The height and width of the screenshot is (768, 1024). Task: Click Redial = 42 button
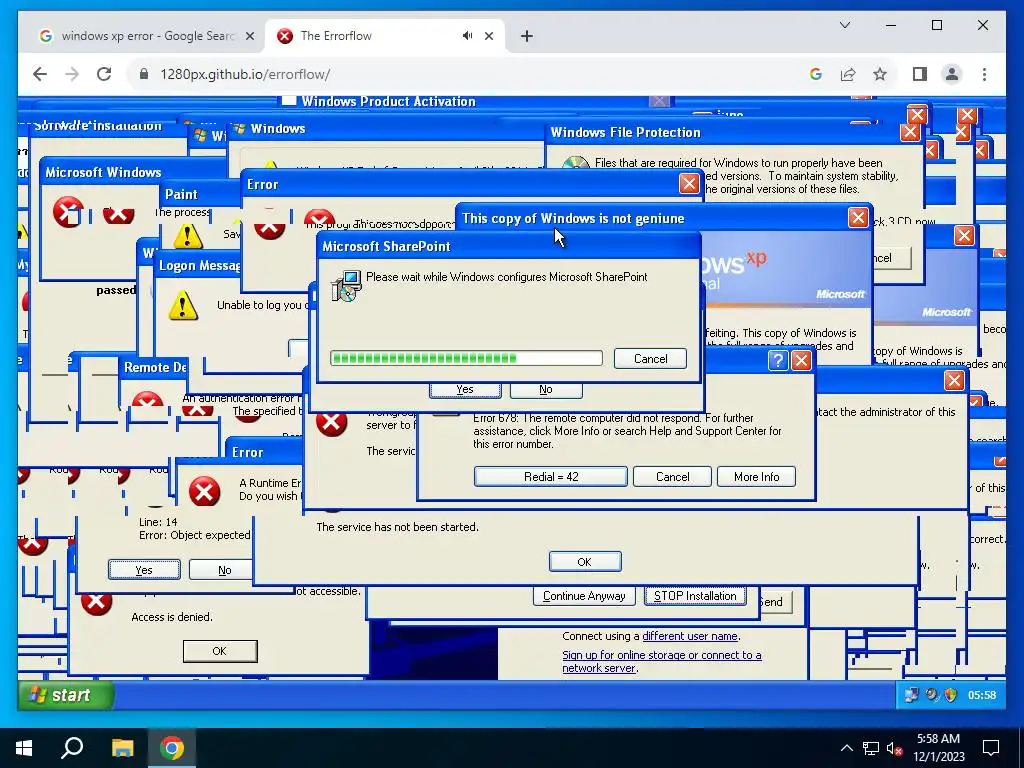(x=551, y=477)
